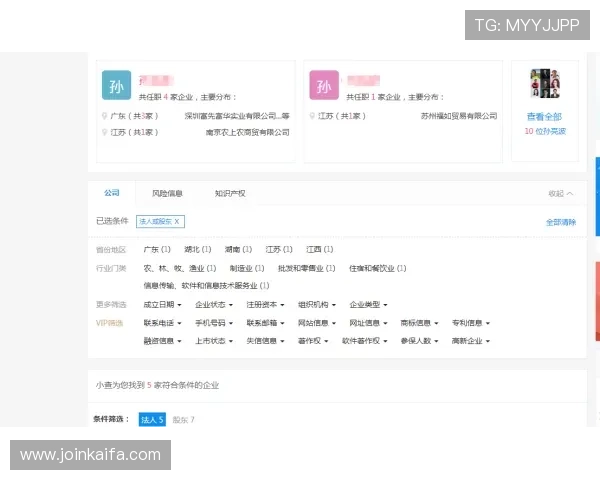Filter by industry 住宿和餐饮业 (1)
600x480 pixels.
click(x=378, y=268)
